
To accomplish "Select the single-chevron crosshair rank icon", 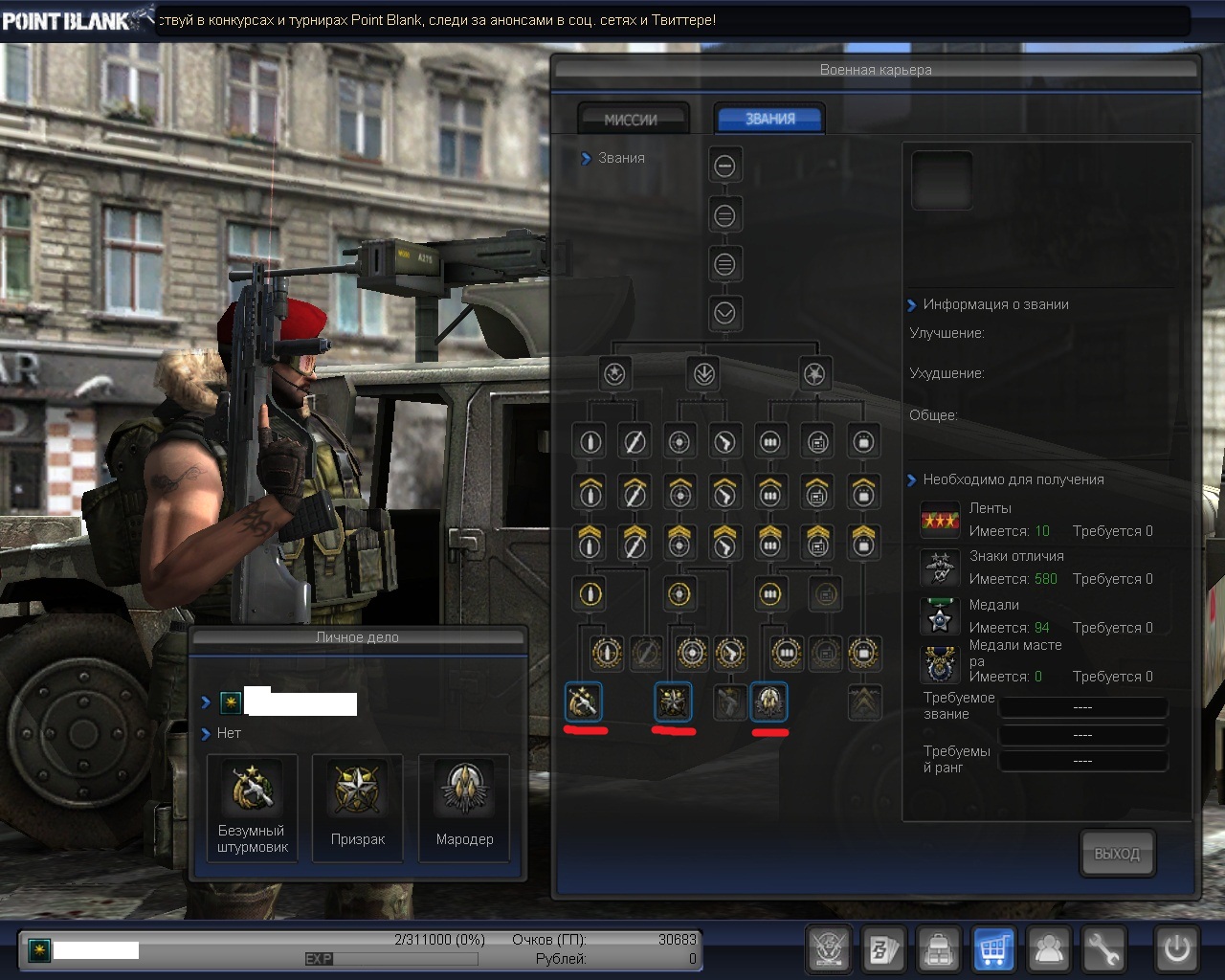I will pos(679,492).
